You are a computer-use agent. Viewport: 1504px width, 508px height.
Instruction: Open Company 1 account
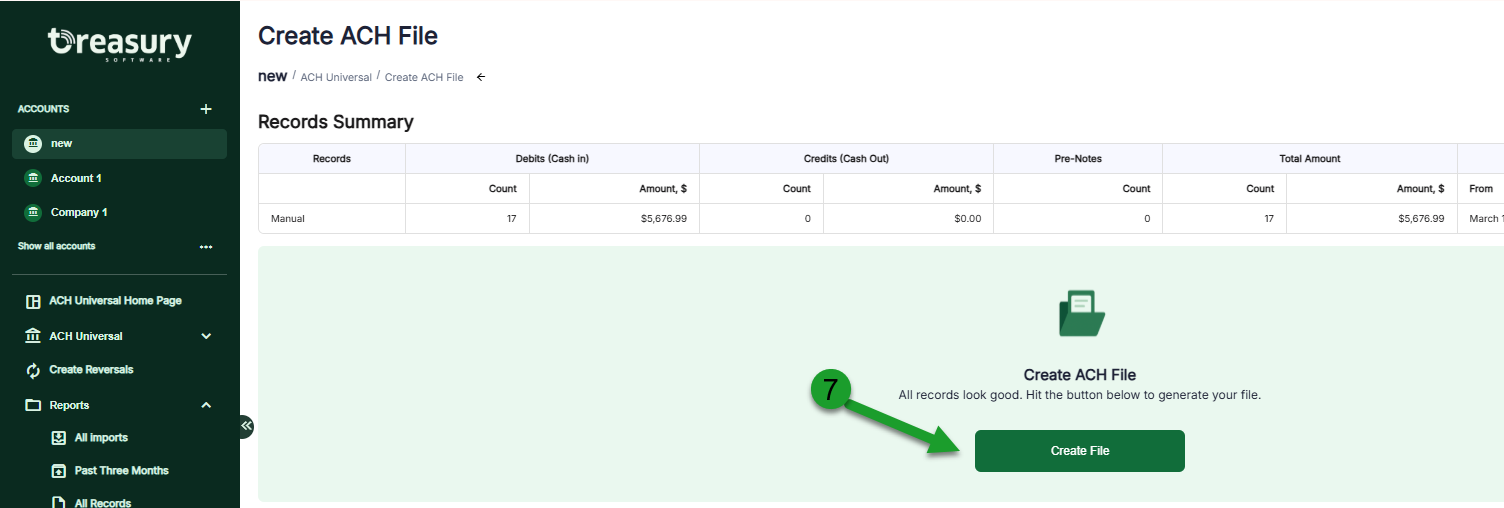point(79,212)
